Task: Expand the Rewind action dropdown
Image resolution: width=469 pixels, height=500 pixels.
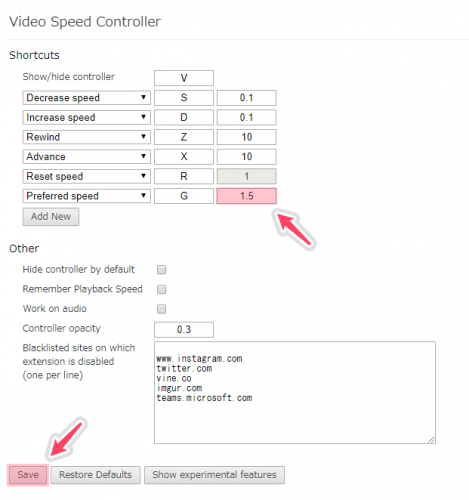Action: click(86, 137)
